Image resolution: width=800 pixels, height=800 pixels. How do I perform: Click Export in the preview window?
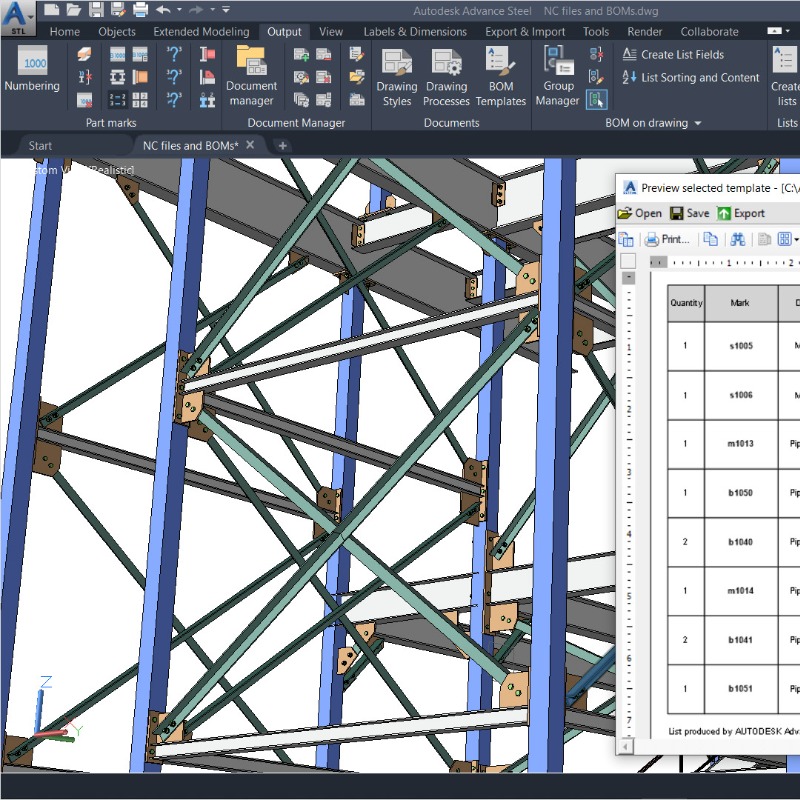click(x=741, y=213)
